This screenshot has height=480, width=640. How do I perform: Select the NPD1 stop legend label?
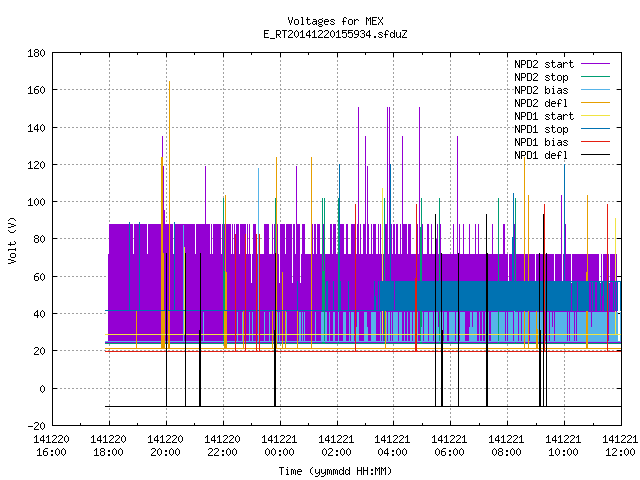(541, 129)
